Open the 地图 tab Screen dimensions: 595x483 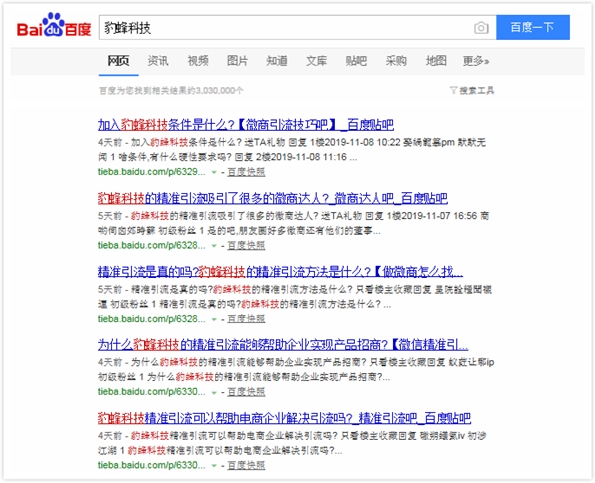pyautogui.click(x=436, y=61)
